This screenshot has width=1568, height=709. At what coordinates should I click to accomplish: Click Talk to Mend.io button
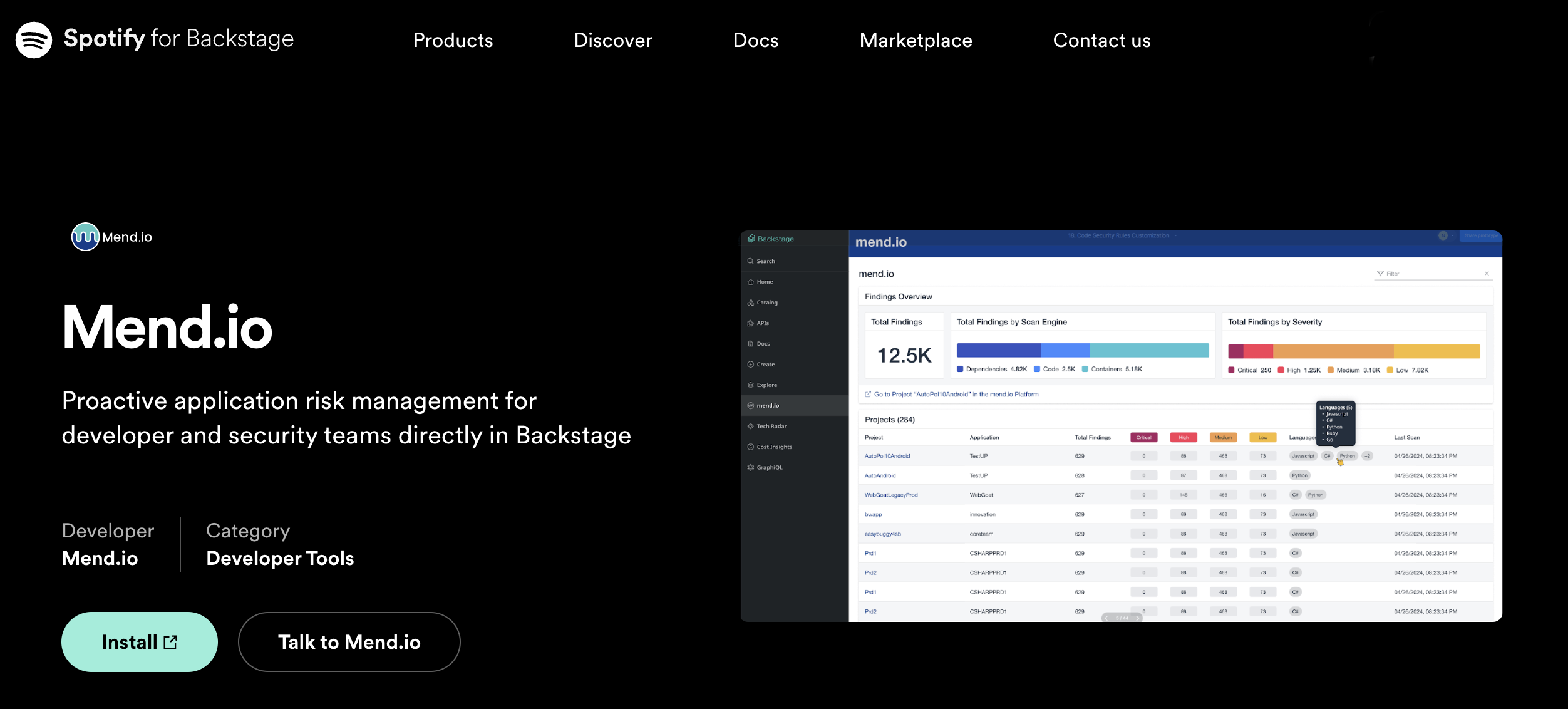coord(349,642)
